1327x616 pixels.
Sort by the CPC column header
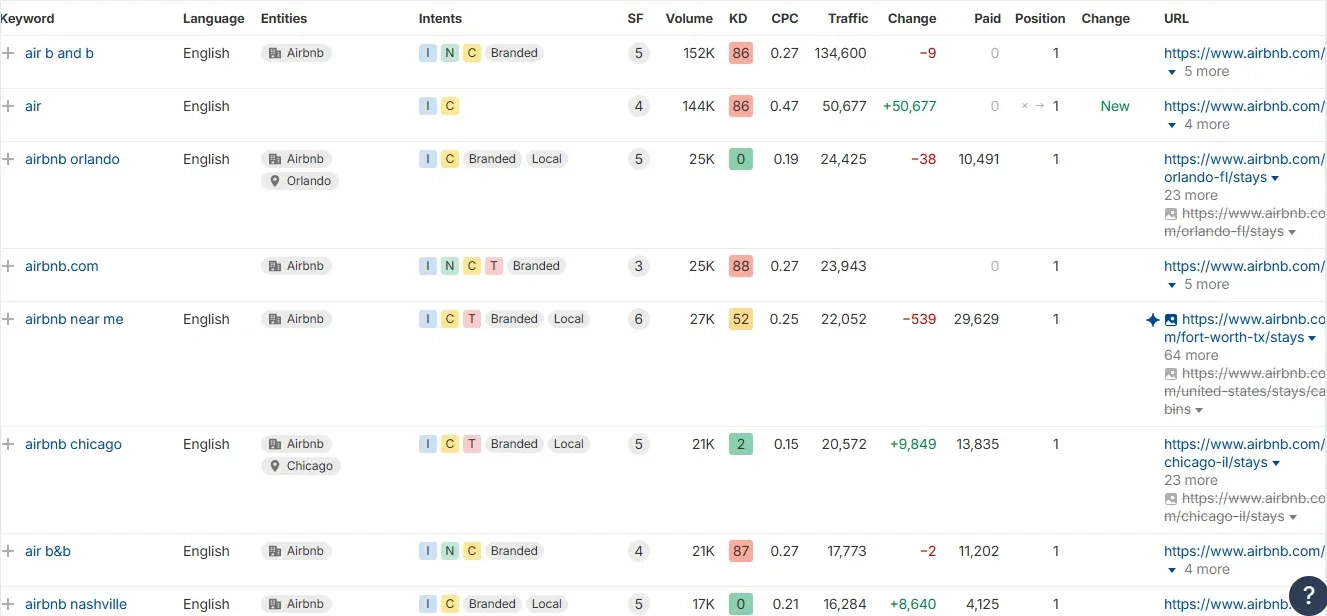(x=785, y=18)
